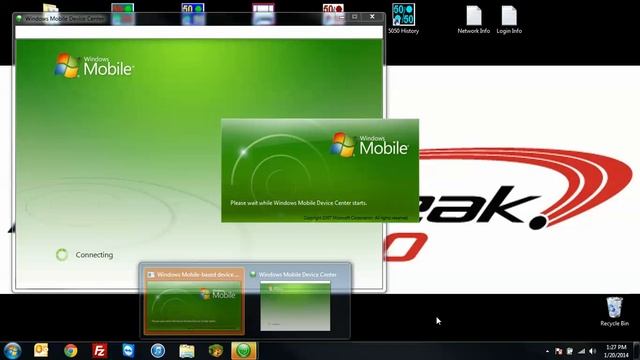The width and height of the screenshot is (640, 360).
Task: Select the Recycle Bin icon
Action: pos(614,311)
